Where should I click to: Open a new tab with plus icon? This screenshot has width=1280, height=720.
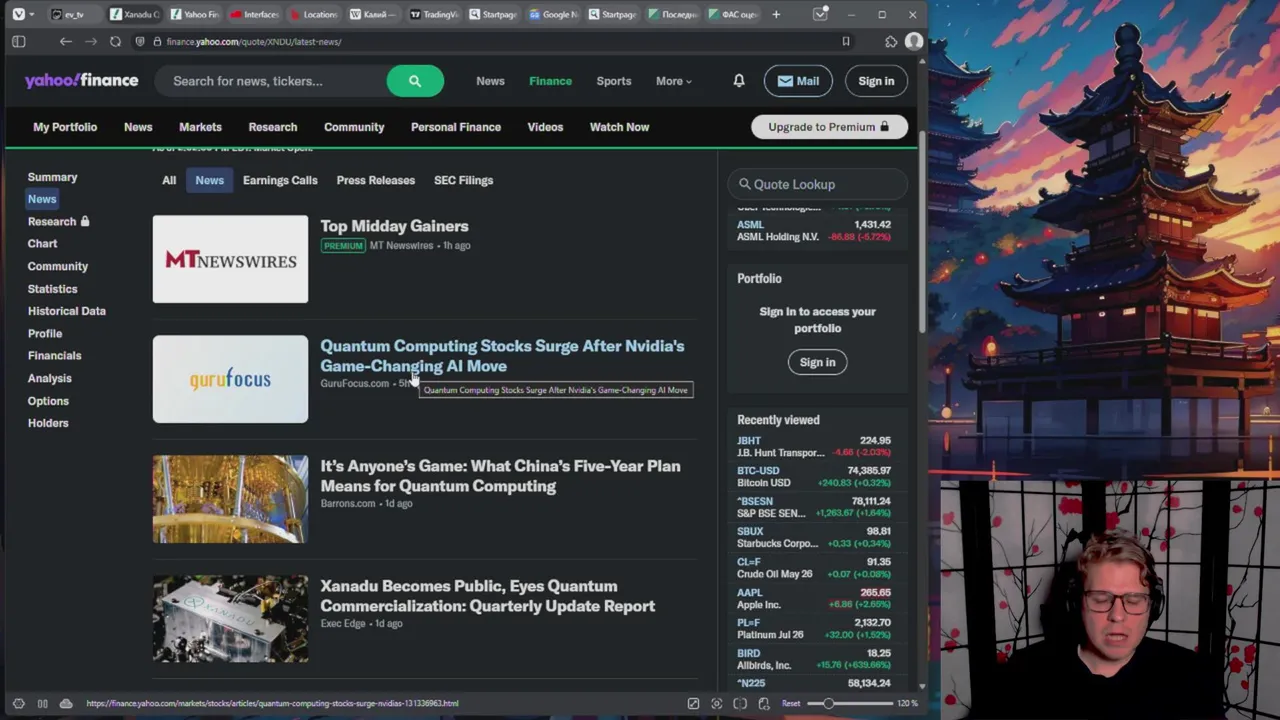[776, 14]
